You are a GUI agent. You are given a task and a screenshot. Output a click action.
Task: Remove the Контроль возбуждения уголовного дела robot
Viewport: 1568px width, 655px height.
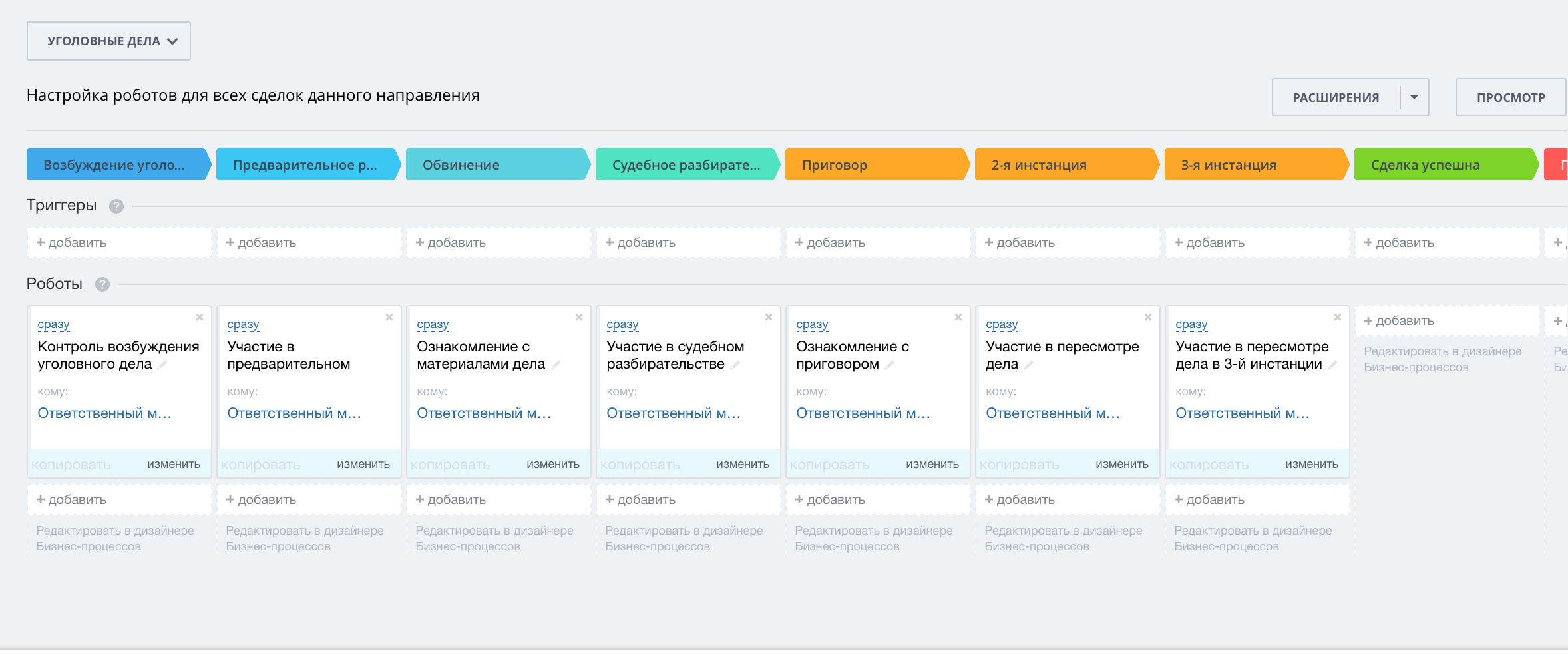(x=200, y=318)
